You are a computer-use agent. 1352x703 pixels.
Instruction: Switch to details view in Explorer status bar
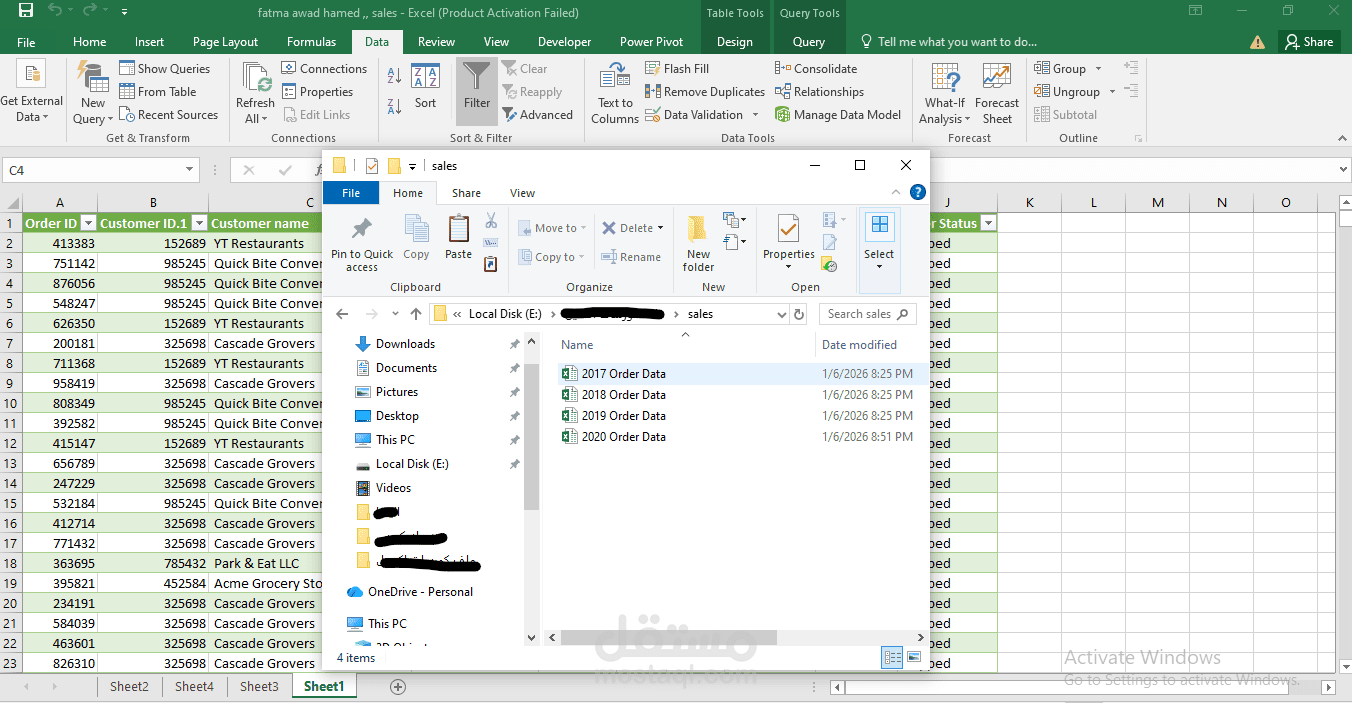[892, 657]
